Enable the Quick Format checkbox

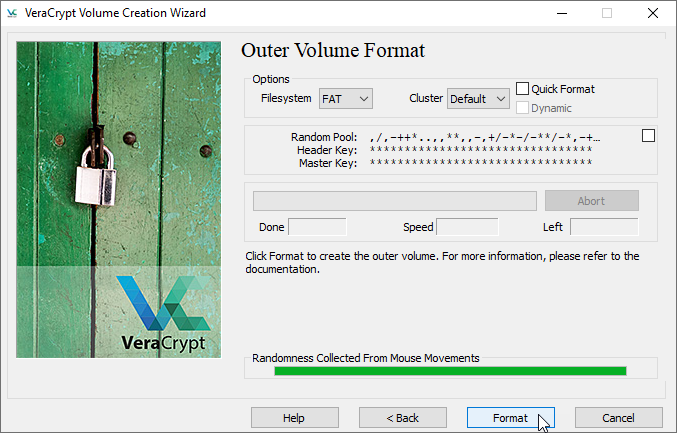(522, 89)
